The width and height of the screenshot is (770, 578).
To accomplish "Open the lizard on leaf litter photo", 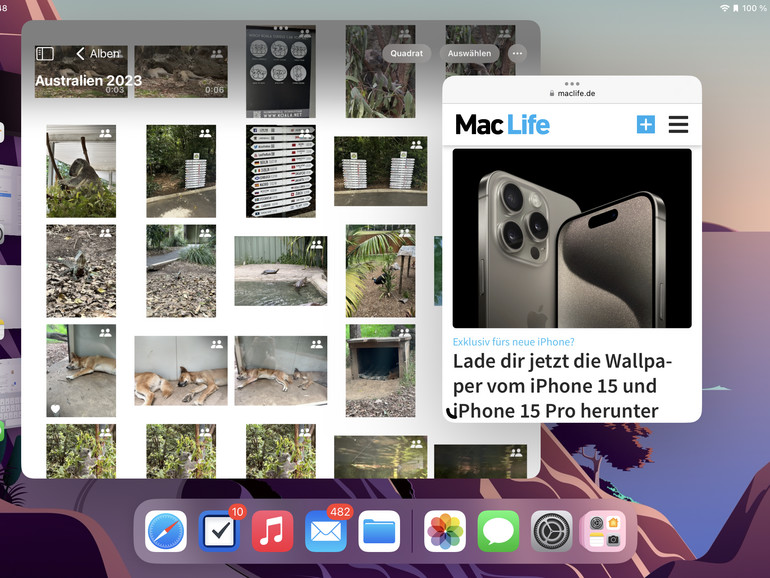I will (x=81, y=271).
